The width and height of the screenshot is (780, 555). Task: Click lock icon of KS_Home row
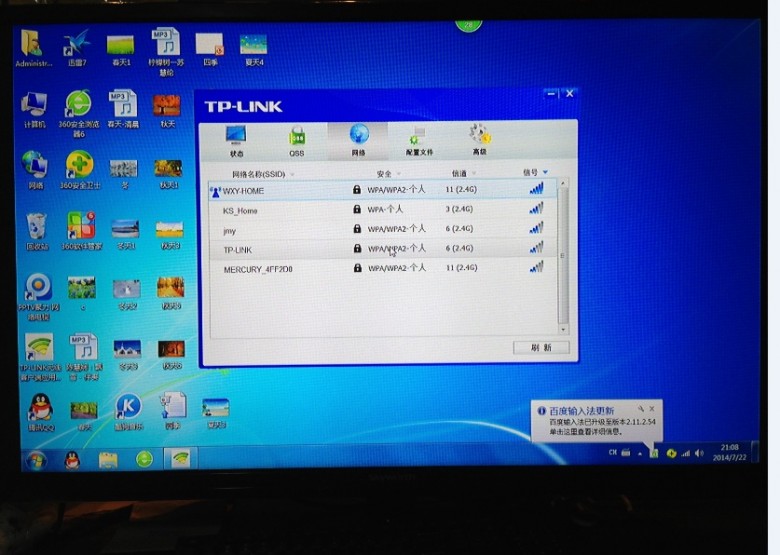(x=357, y=209)
